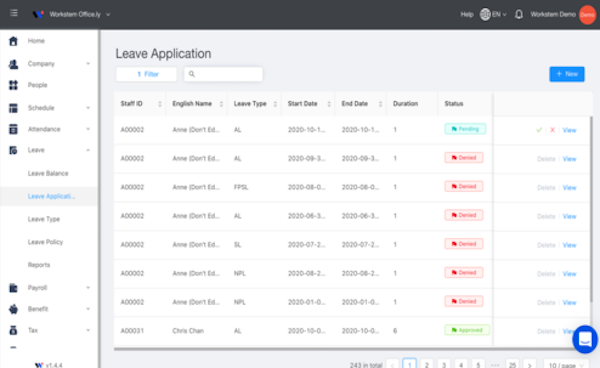Click the 1 Filter button
This screenshot has width=600, height=368.
pos(147,74)
